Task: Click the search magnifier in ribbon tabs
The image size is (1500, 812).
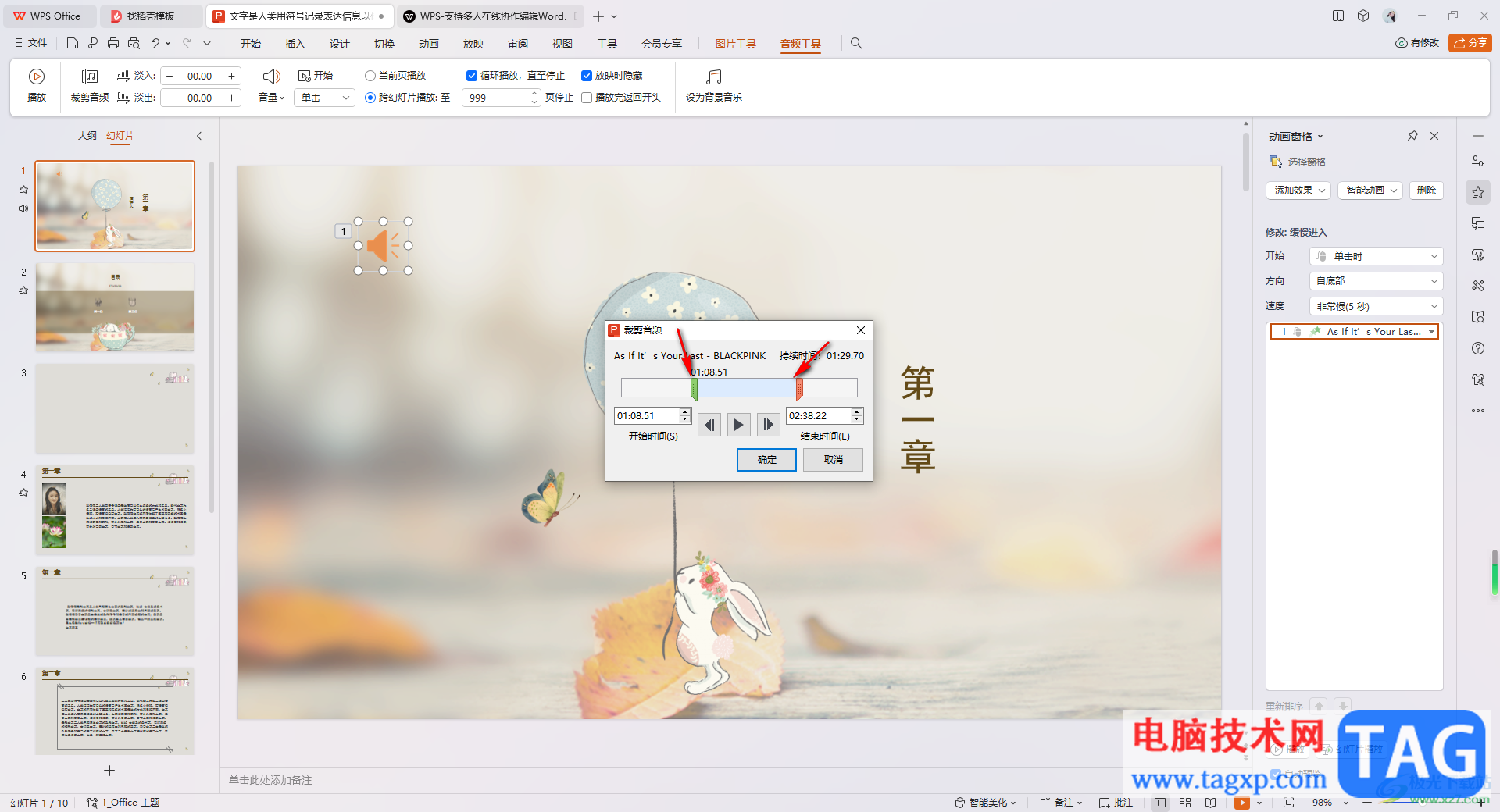Action: (x=856, y=44)
